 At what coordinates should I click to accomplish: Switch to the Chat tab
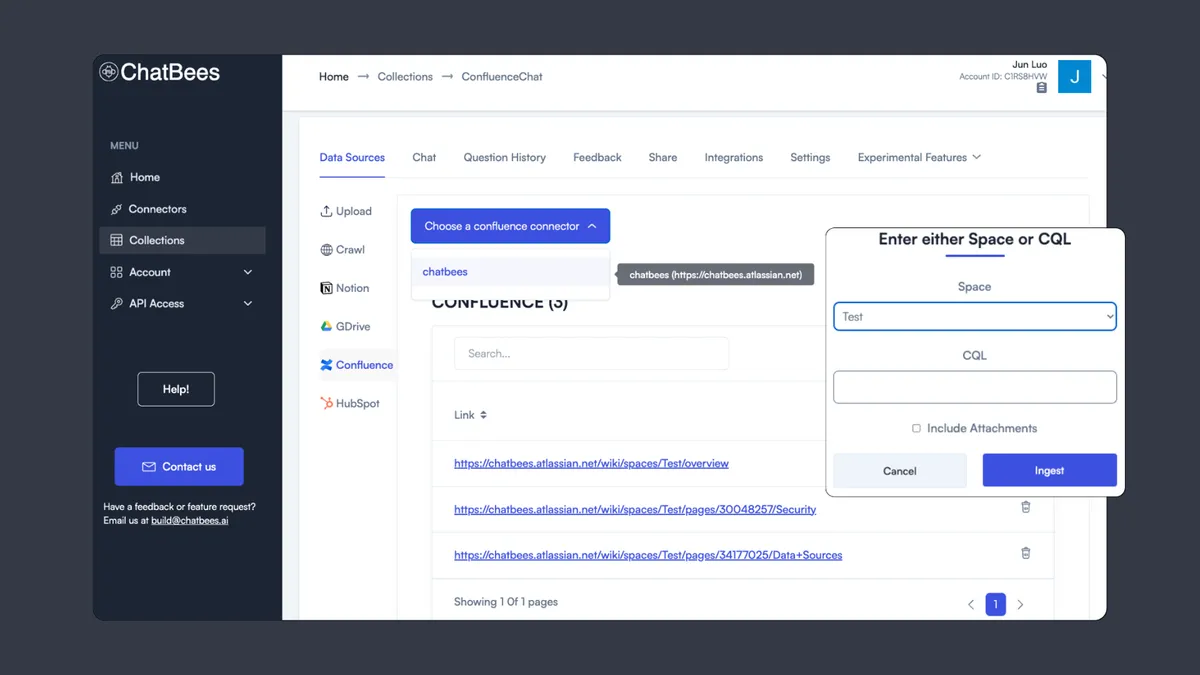pyautogui.click(x=424, y=157)
